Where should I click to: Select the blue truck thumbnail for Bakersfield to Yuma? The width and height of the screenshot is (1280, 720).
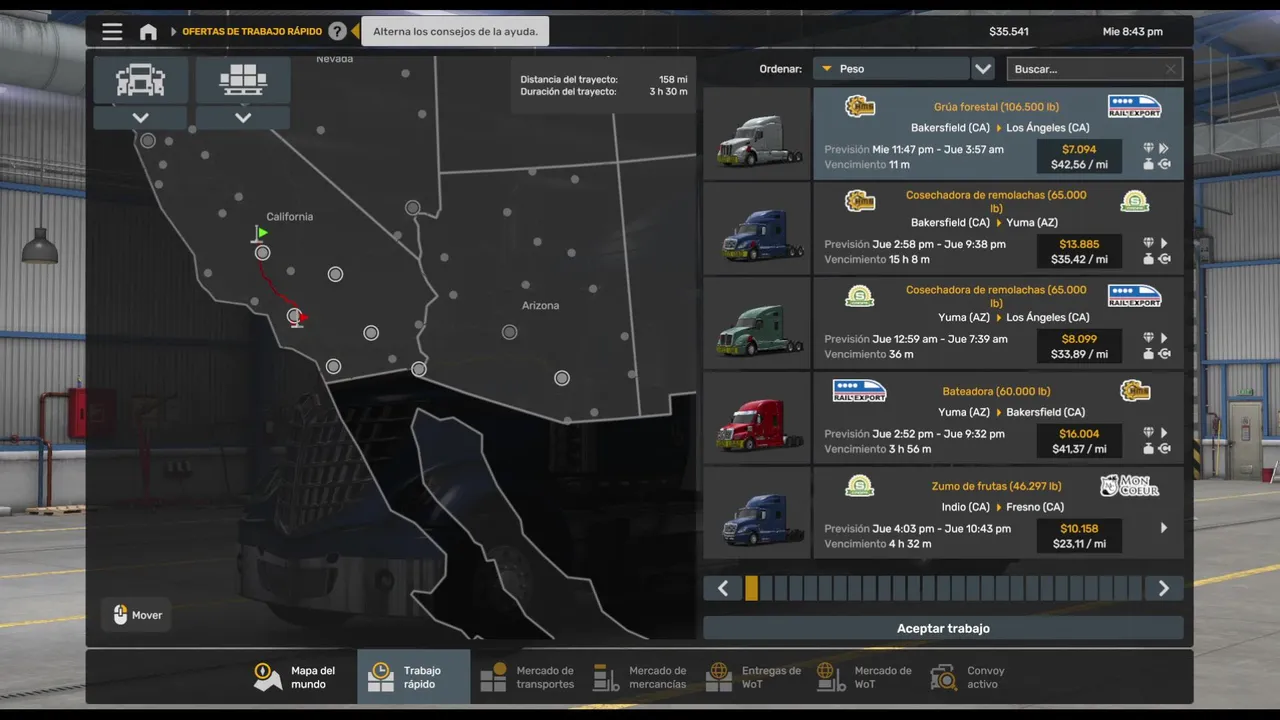pos(757,228)
